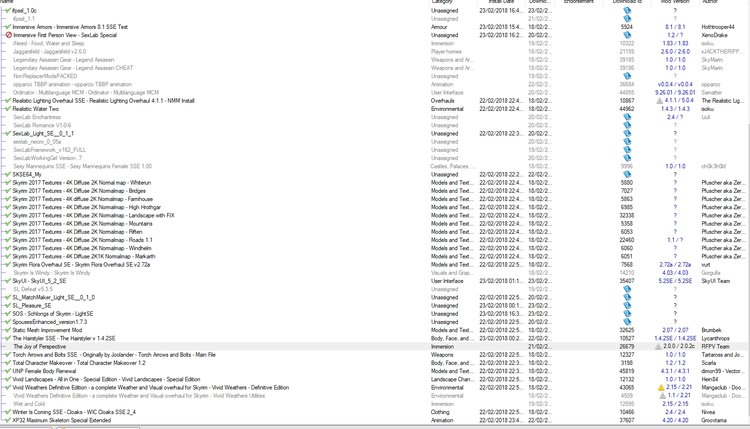Click the blue download icon for NonReplacerModsPACKED
750x429 pixels.
coord(627,76)
